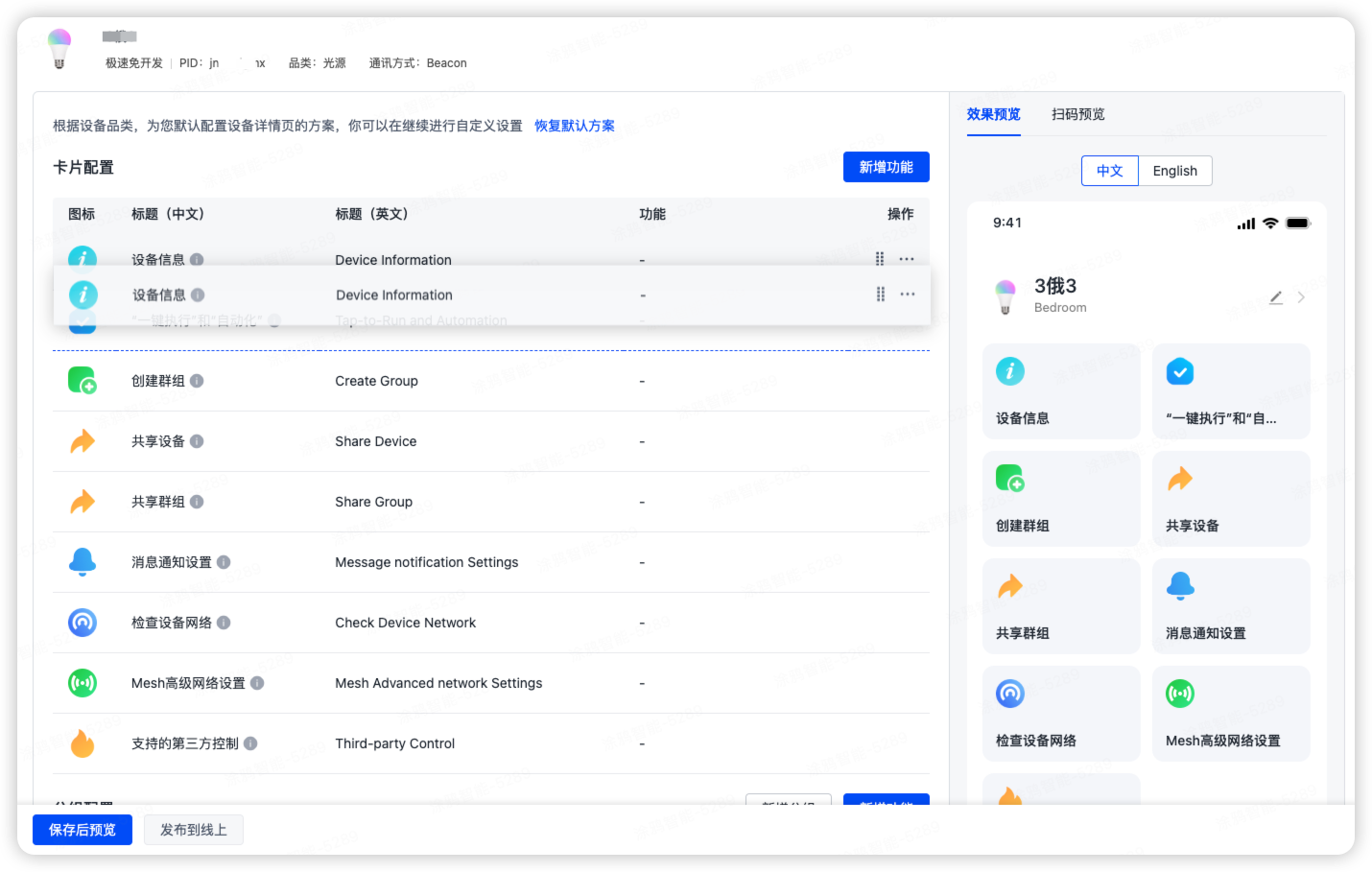Switch to 扫码预览 tab
1372x872 pixels.
point(1078,114)
